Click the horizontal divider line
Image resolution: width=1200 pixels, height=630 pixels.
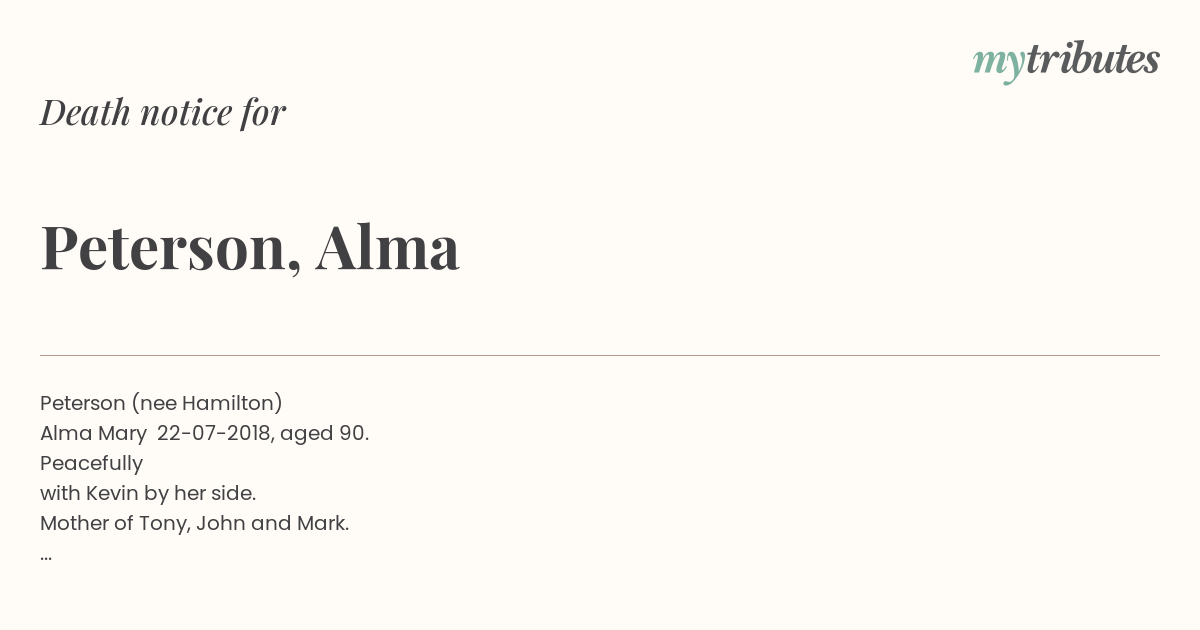point(600,355)
